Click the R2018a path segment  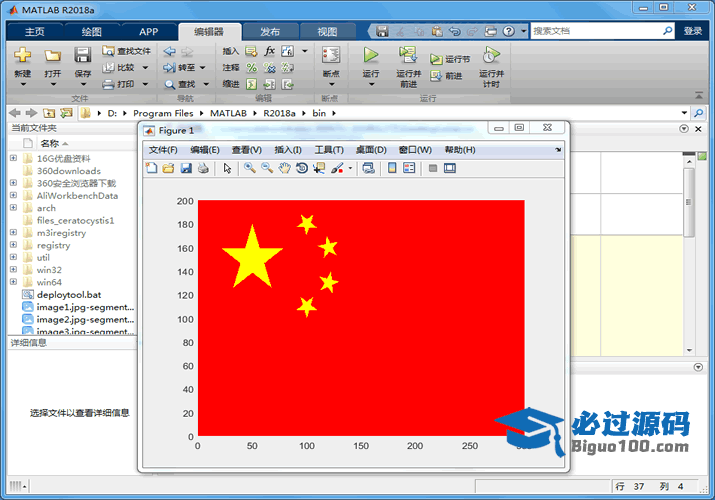(x=279, y=113)
